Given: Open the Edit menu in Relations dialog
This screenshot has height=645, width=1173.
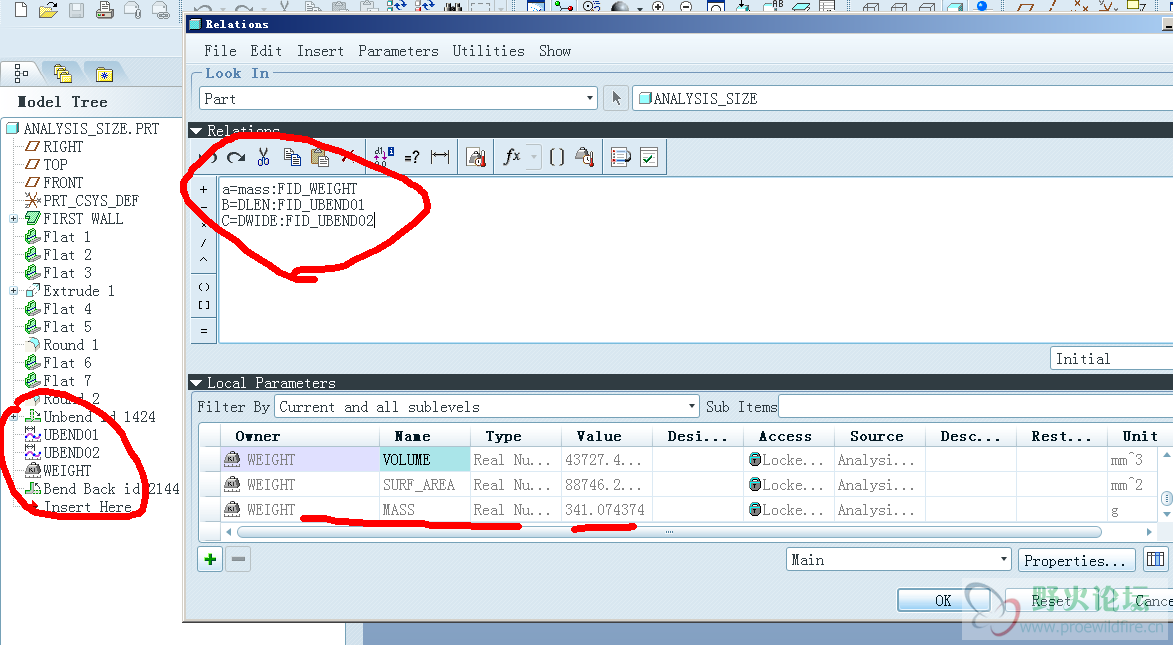Looking at the screenshot, I should (x=266, y=51).
